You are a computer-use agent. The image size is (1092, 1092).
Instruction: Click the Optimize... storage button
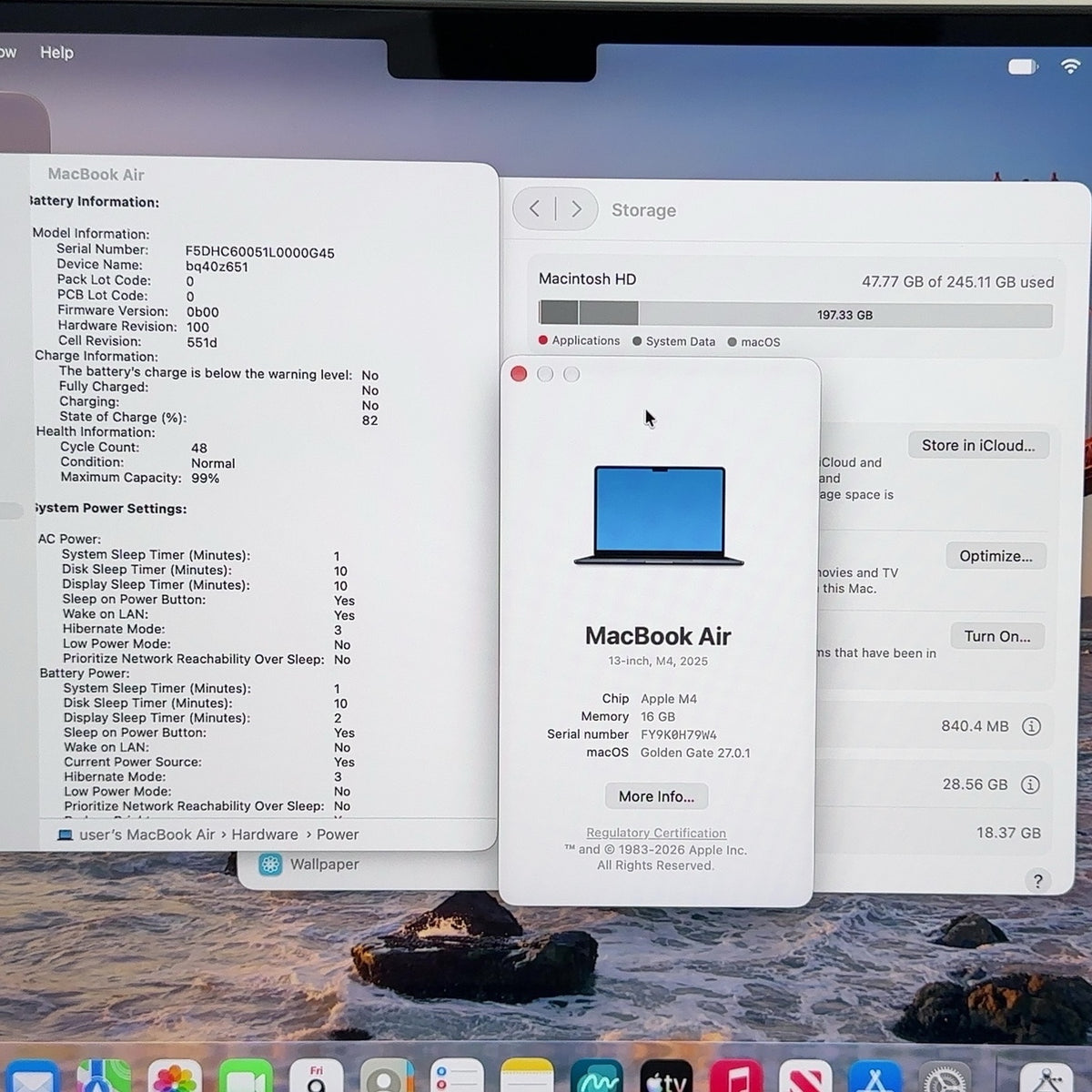point(996,556)
